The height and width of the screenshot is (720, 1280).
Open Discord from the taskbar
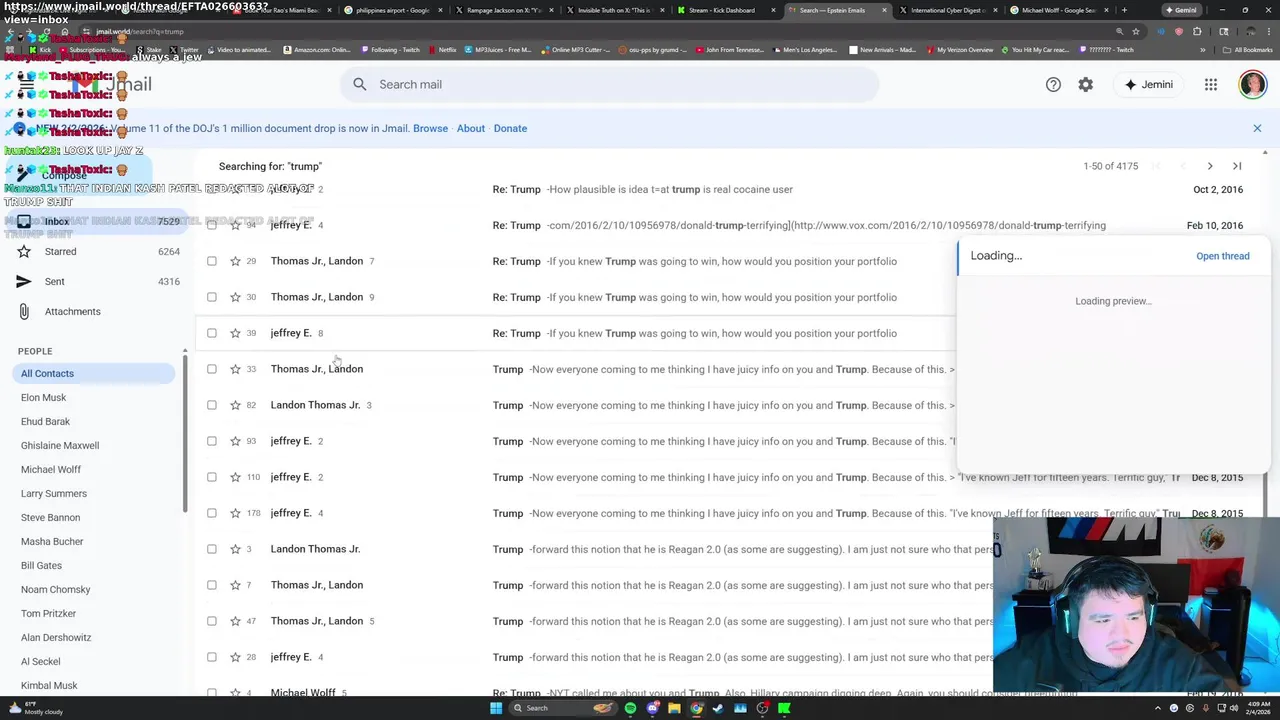click(x=652, y=708)
